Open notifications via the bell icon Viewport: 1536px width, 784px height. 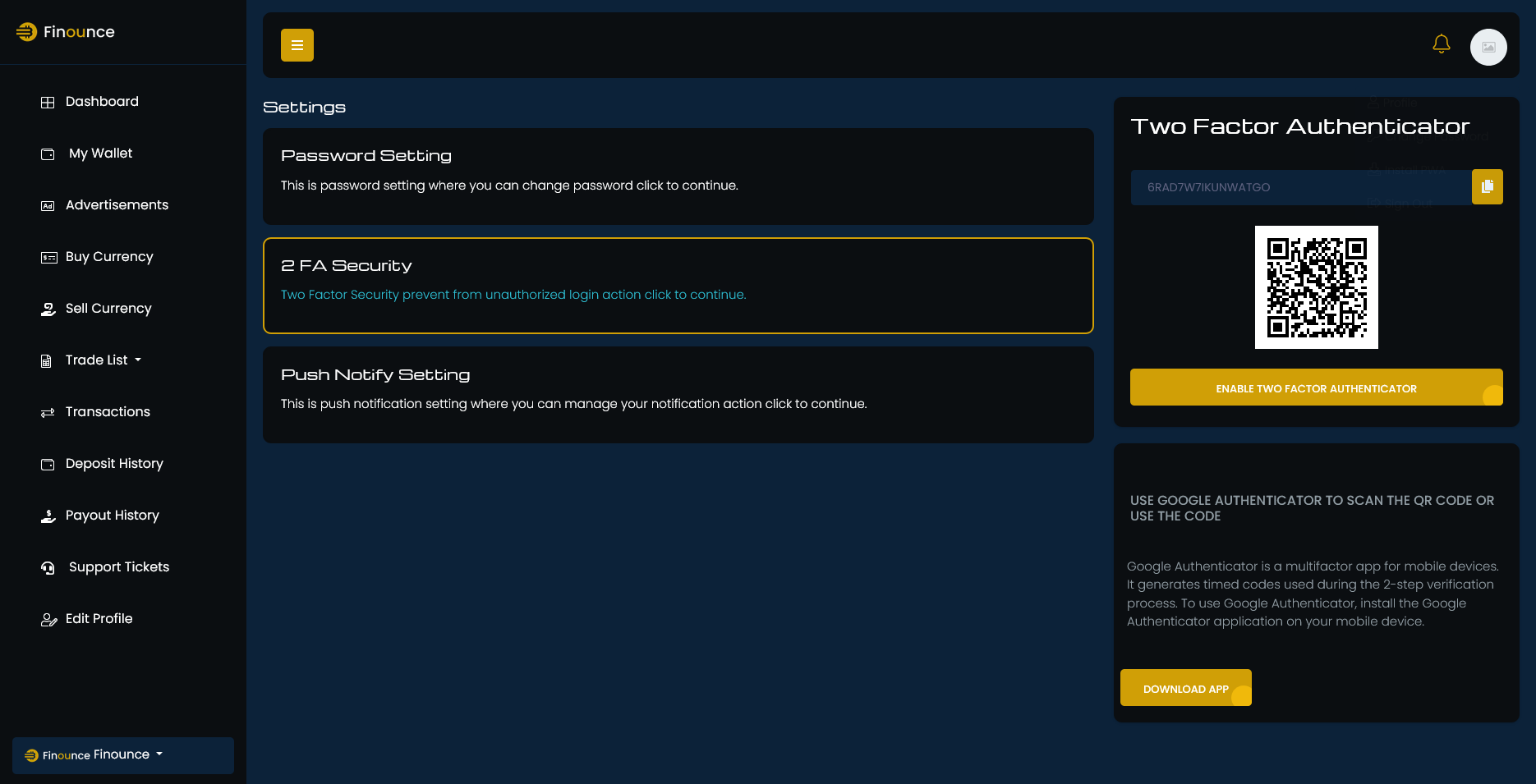click(1442, 44)
